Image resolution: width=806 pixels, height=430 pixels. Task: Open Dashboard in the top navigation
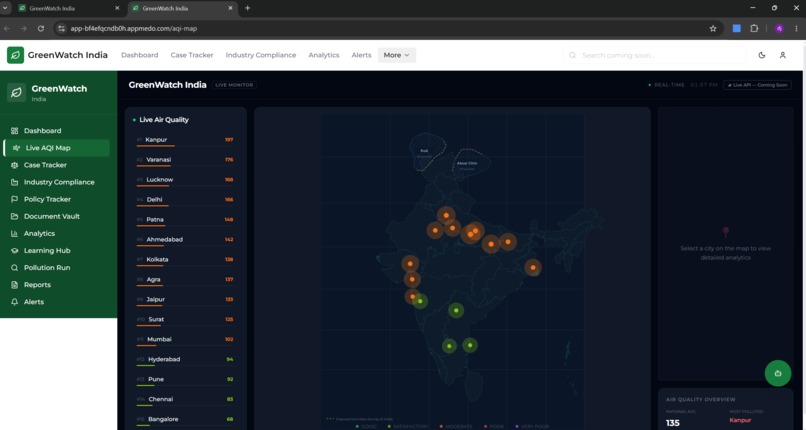coord(140,55)
